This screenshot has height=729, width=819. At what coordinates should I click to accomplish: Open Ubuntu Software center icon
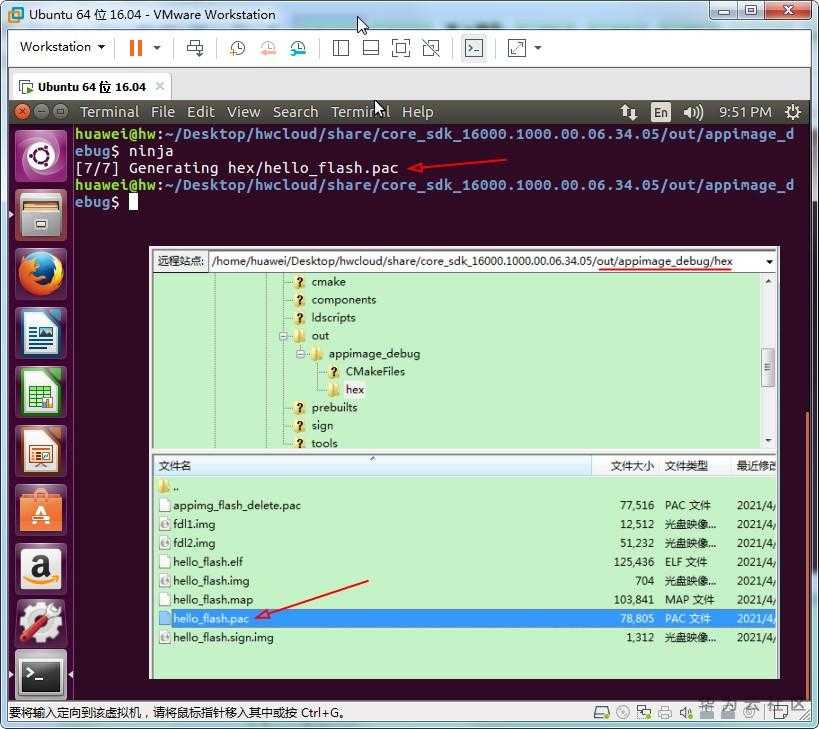click(x=41, y=510)
